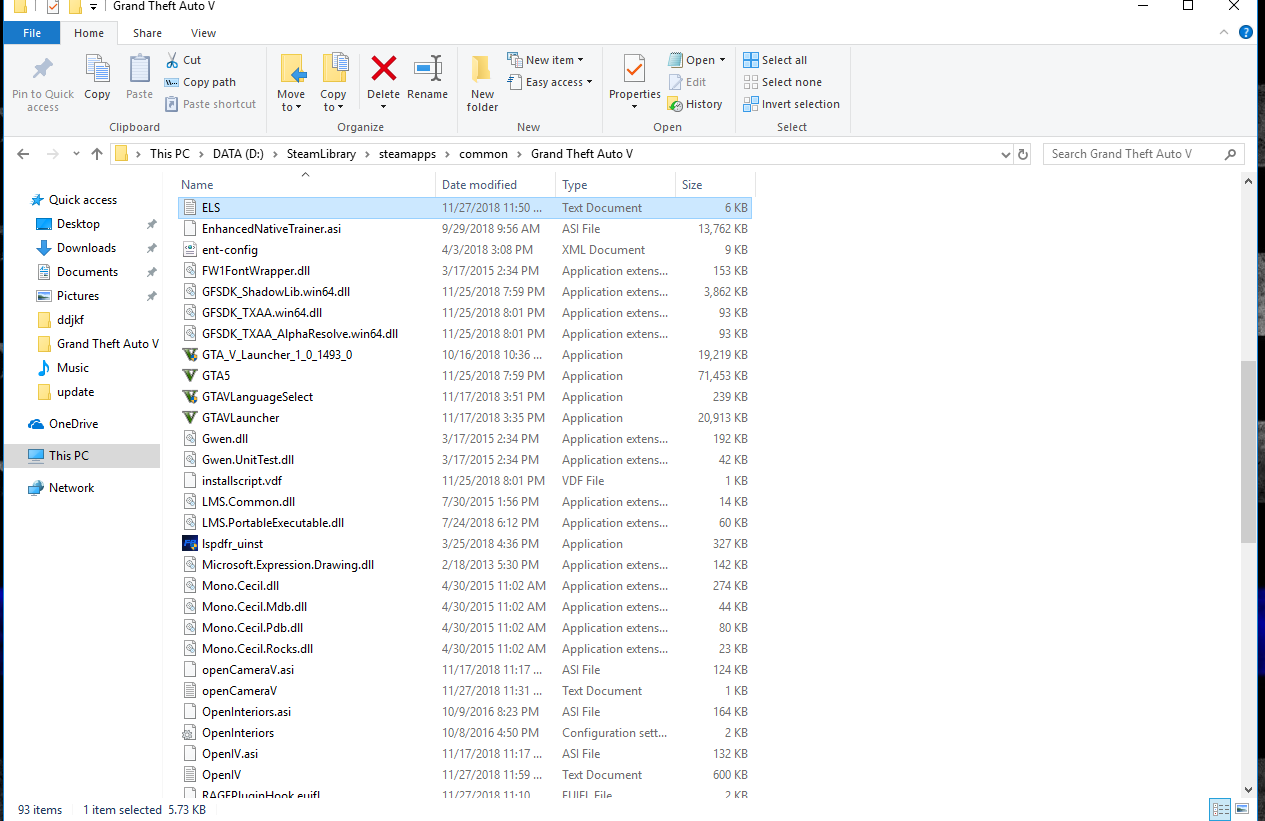Click the Paste icon in the ribbon
This screenshot has height=821, width=1265.
point(139,69)
